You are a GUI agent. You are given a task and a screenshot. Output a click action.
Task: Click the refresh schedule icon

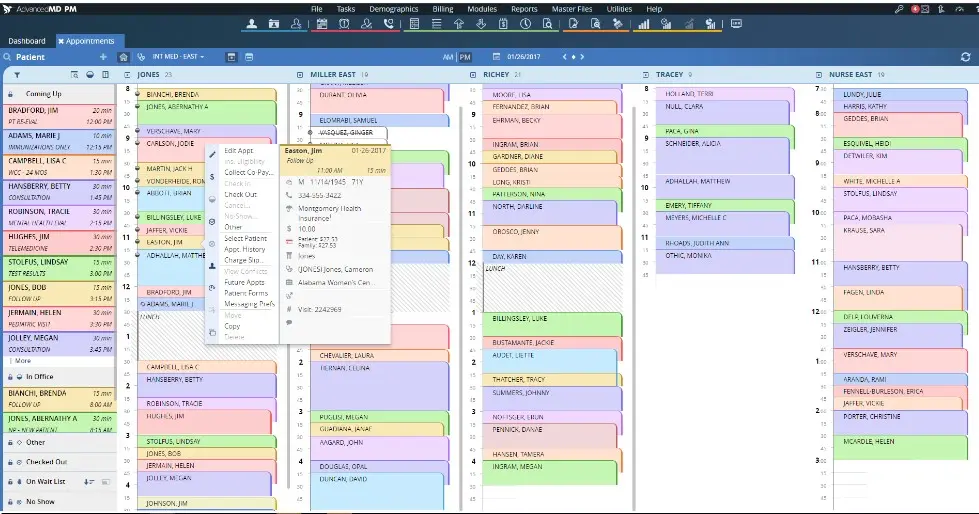click(x=965, y=57)
